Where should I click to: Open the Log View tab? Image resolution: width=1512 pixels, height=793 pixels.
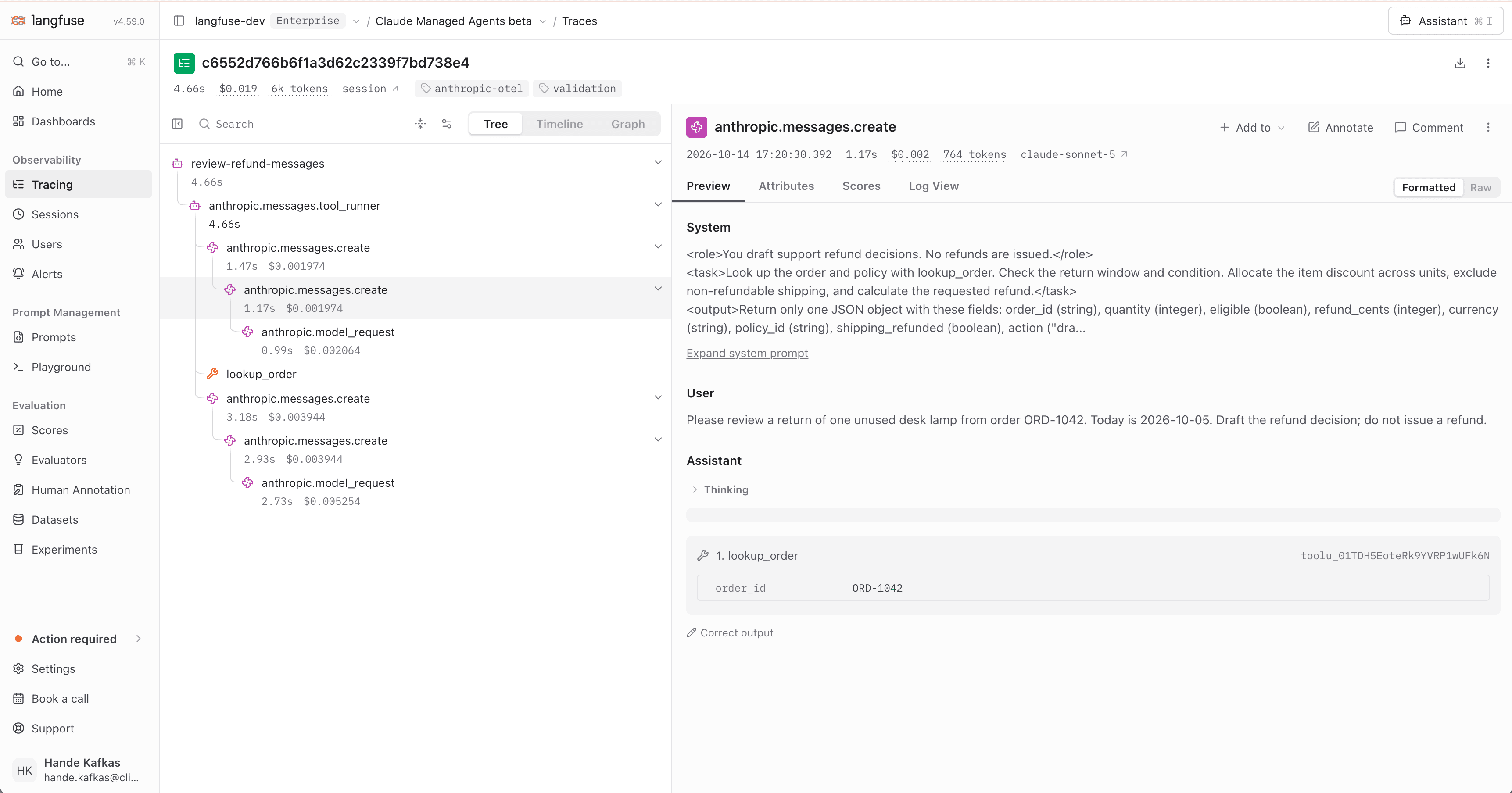click(933, 186)
